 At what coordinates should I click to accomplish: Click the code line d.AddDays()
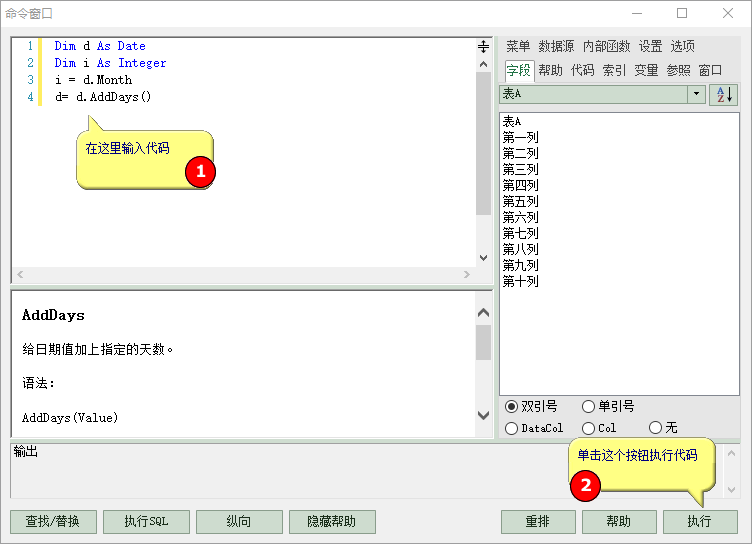(103, 97)
